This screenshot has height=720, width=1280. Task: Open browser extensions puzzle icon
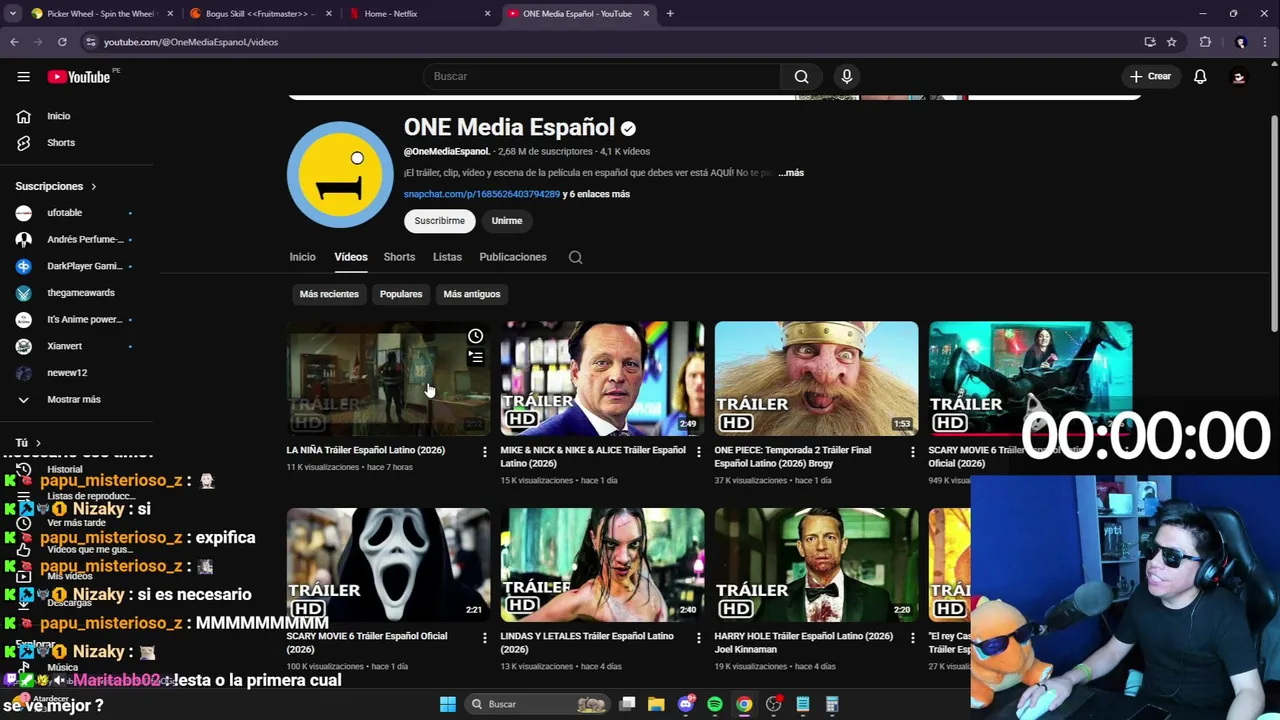[1205, 42]
